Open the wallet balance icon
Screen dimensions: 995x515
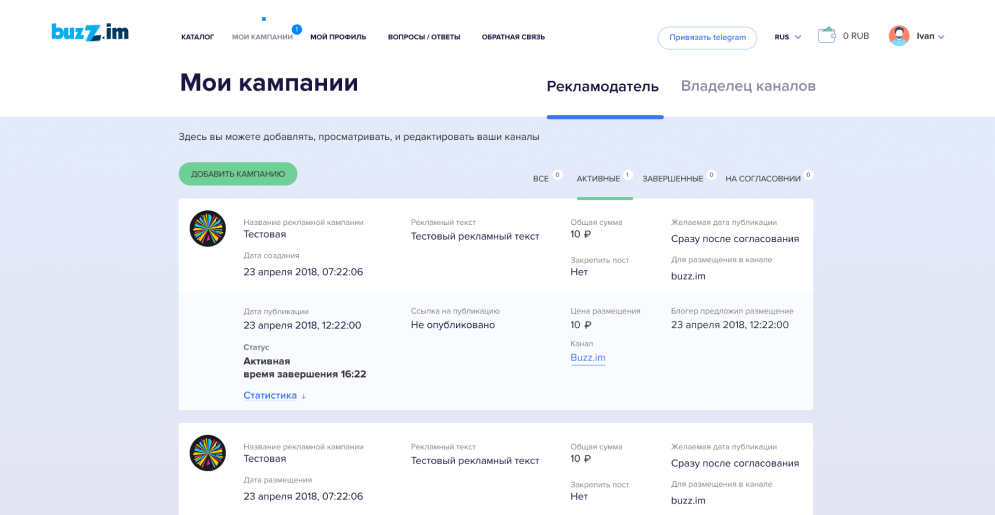826,35
